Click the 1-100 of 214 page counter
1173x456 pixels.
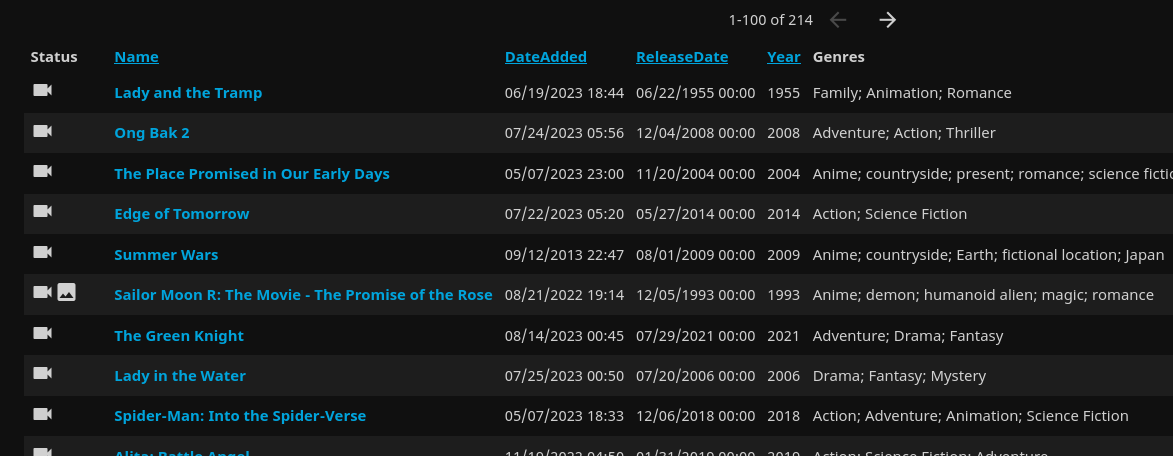tap(770, 20)
